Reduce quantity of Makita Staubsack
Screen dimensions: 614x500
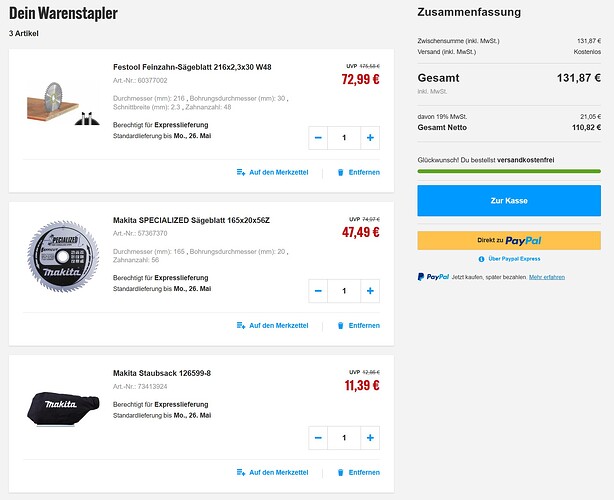[x=318, y=438]
